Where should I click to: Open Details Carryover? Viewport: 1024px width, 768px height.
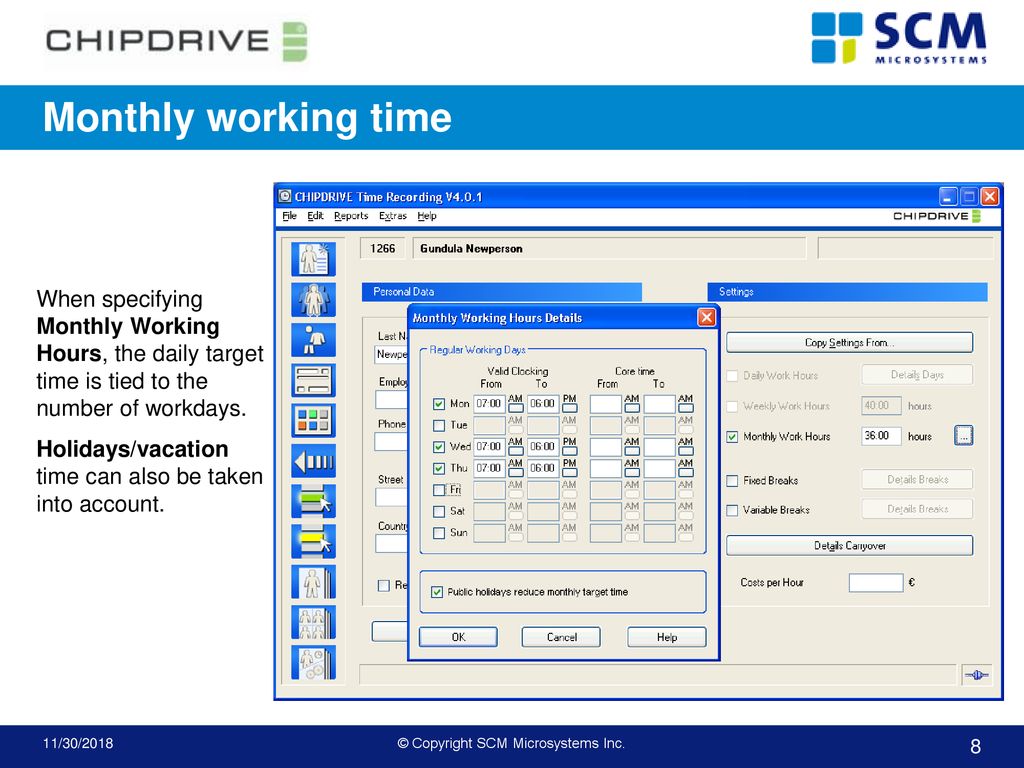pos(850,546)
